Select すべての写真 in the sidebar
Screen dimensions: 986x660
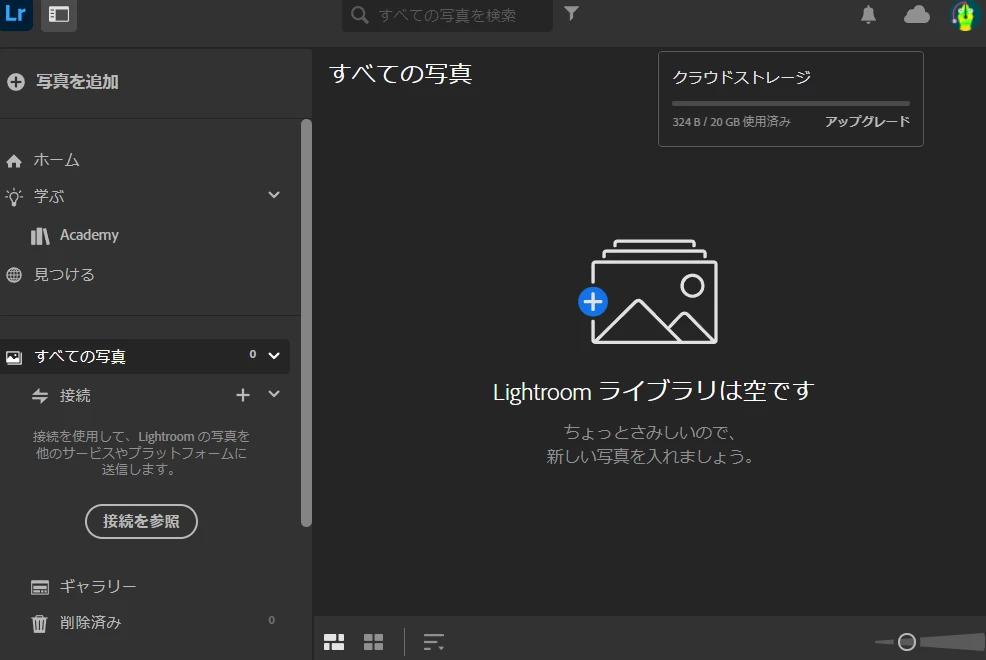(x=145, y=356)
